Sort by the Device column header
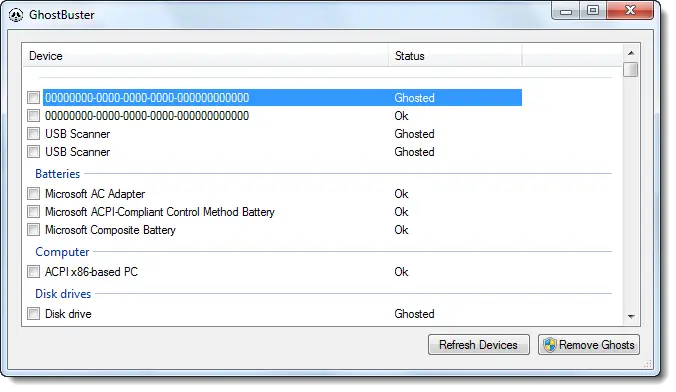Image resolution: width=676 pixels, height=392 pixels. (206, 56)
